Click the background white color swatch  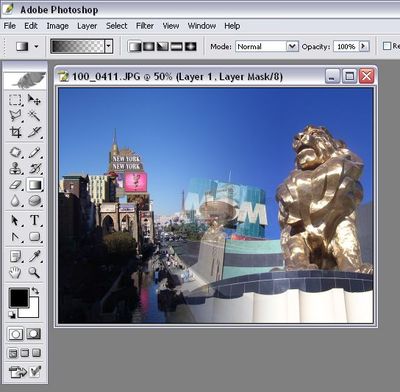click(x=33, y=312)
